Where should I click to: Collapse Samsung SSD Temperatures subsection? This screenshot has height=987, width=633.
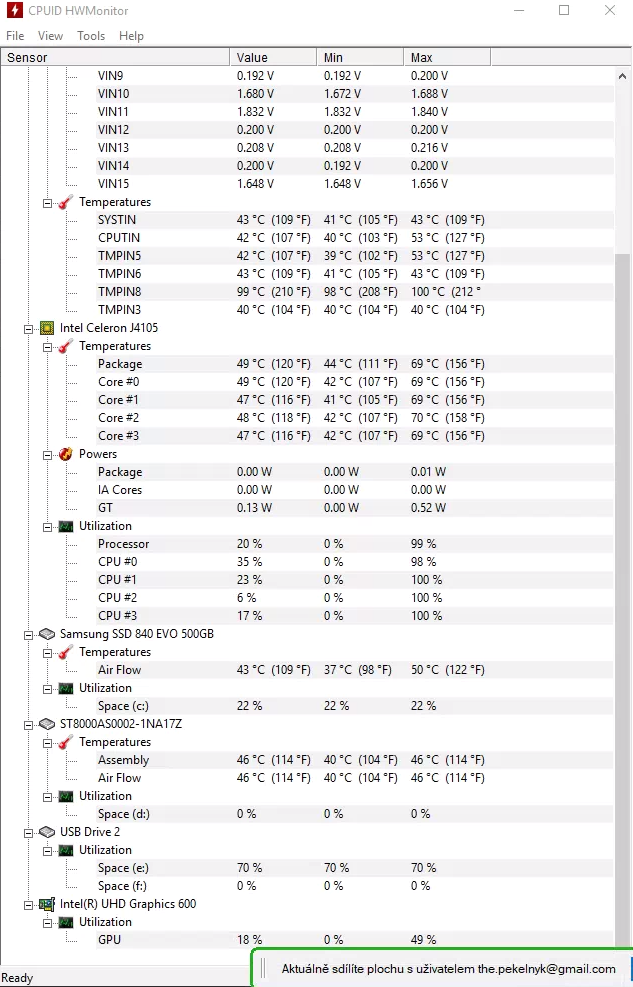point(47,653)
